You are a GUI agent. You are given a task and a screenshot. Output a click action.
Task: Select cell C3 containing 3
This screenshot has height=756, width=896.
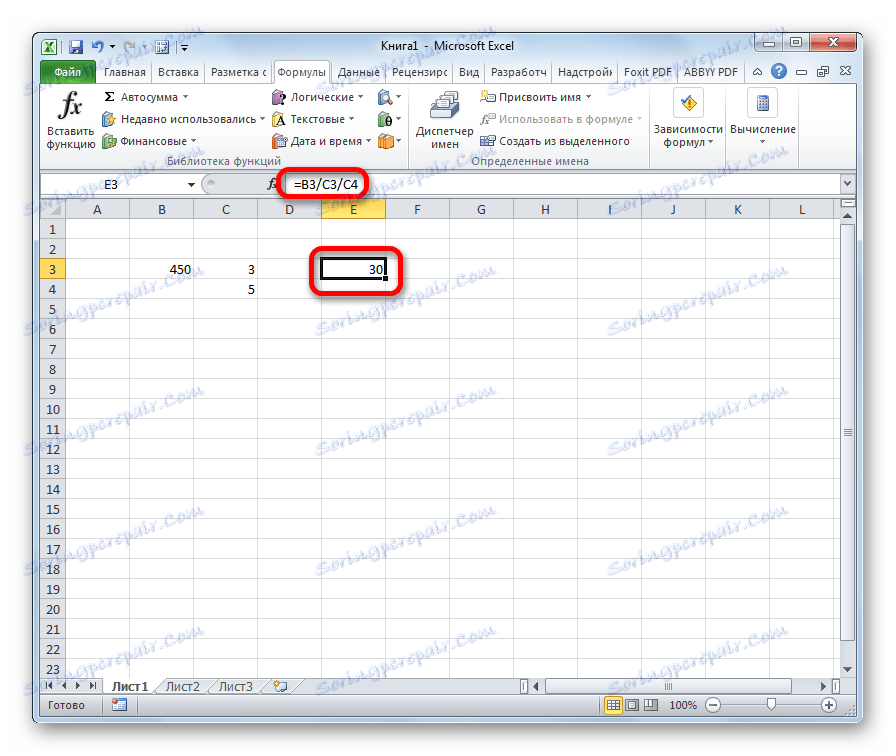pyautogui.click(x=226, y=269)
